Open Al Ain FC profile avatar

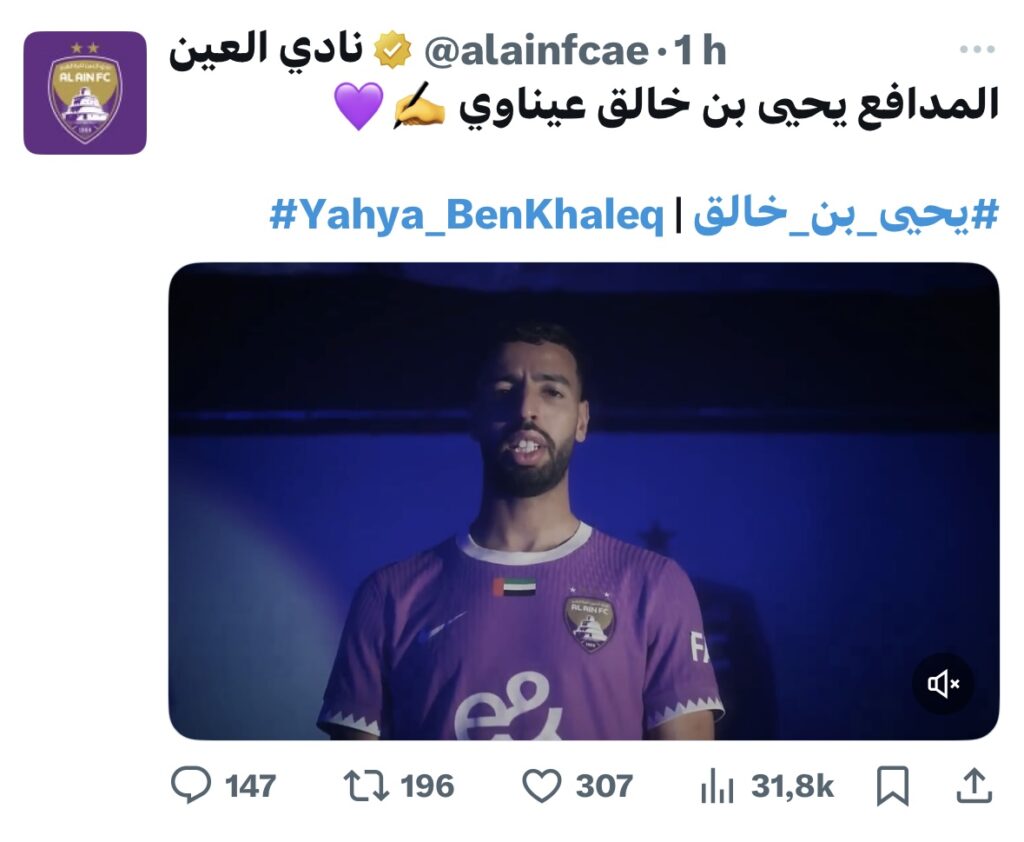85,93
